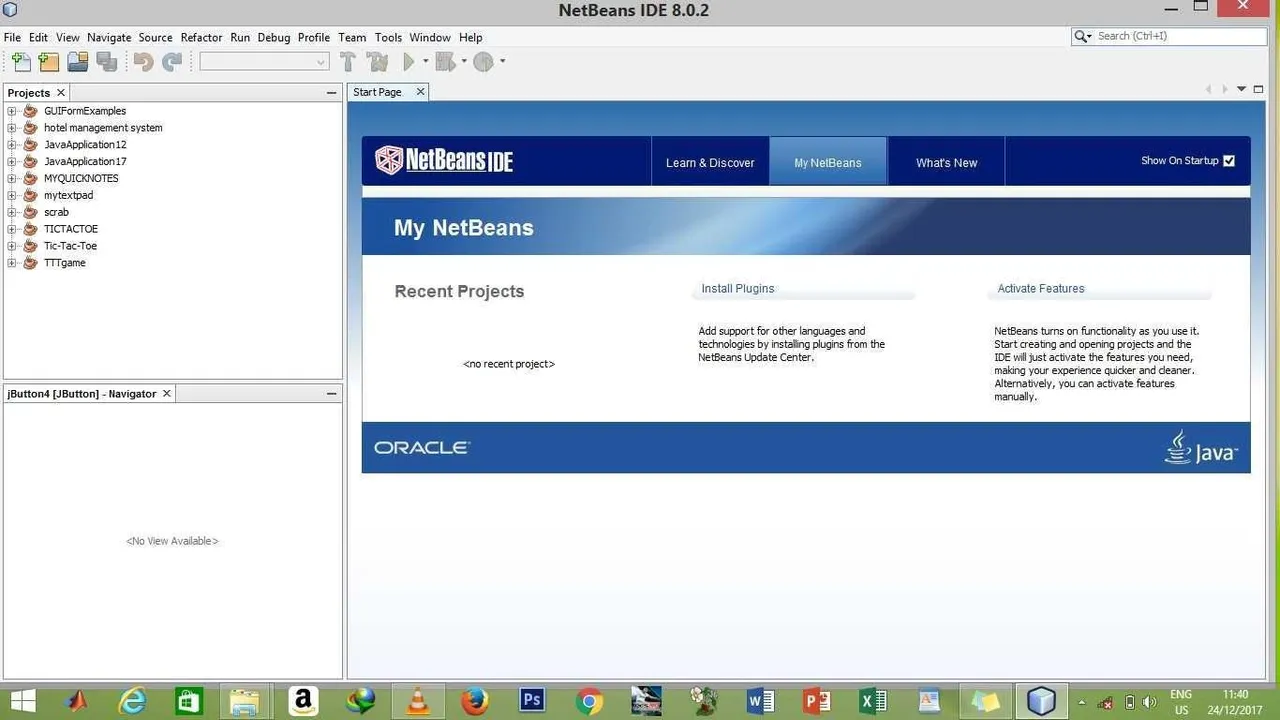The height and width of the screenshot is (720, 1280).
Task: Click the NetBeans IDE logo on Start Page
Action: point(444,160)
